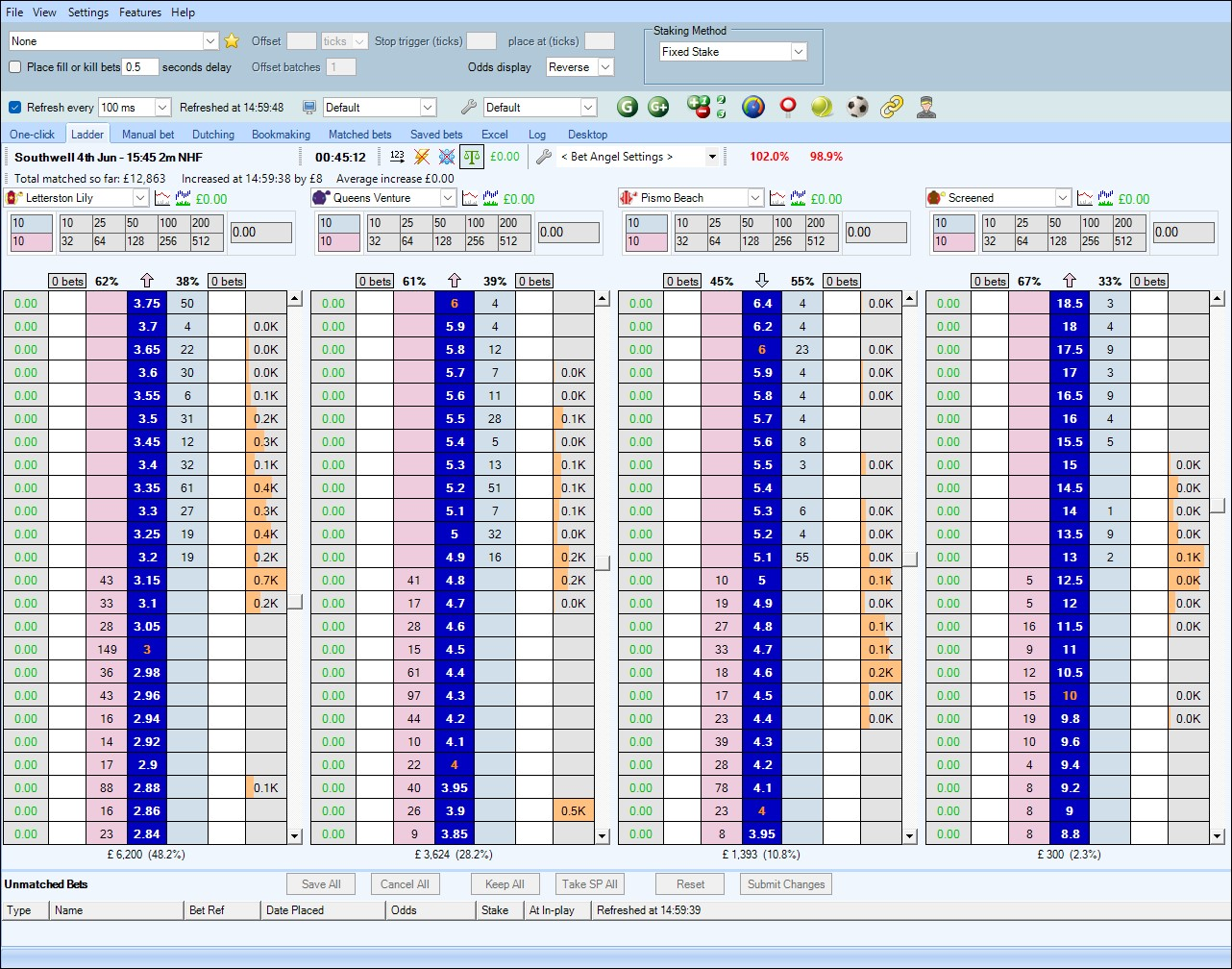Click the monitor display profile icon
Image resolution: width=1232 pixels, height=969 pixels.
pyautogui.click(x=309, y=107)
